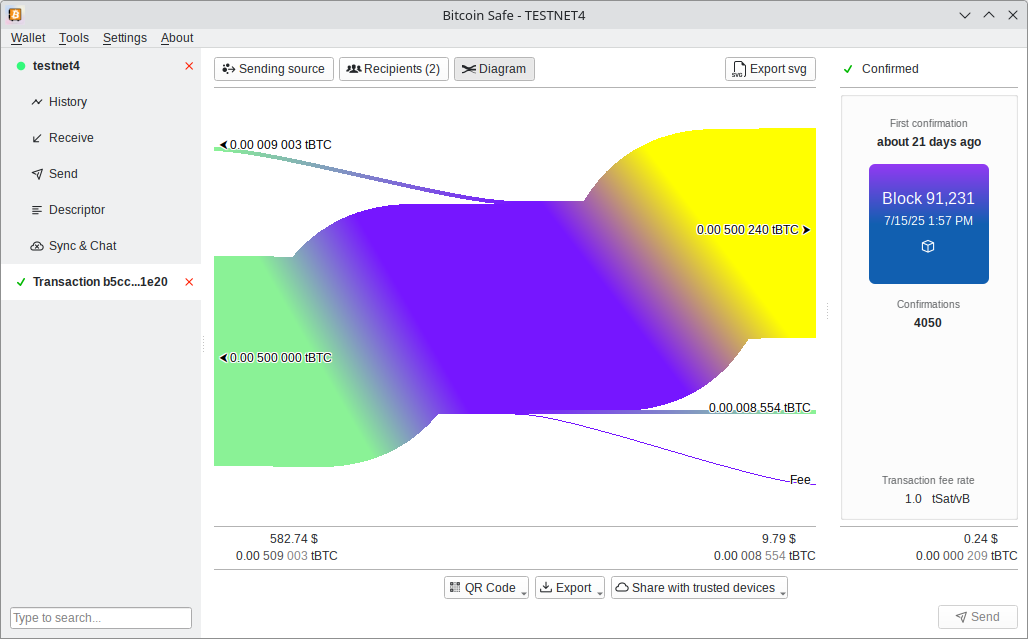Open the Sync & Chat page
Screen dimensions: 1028x639
point(101,246)
